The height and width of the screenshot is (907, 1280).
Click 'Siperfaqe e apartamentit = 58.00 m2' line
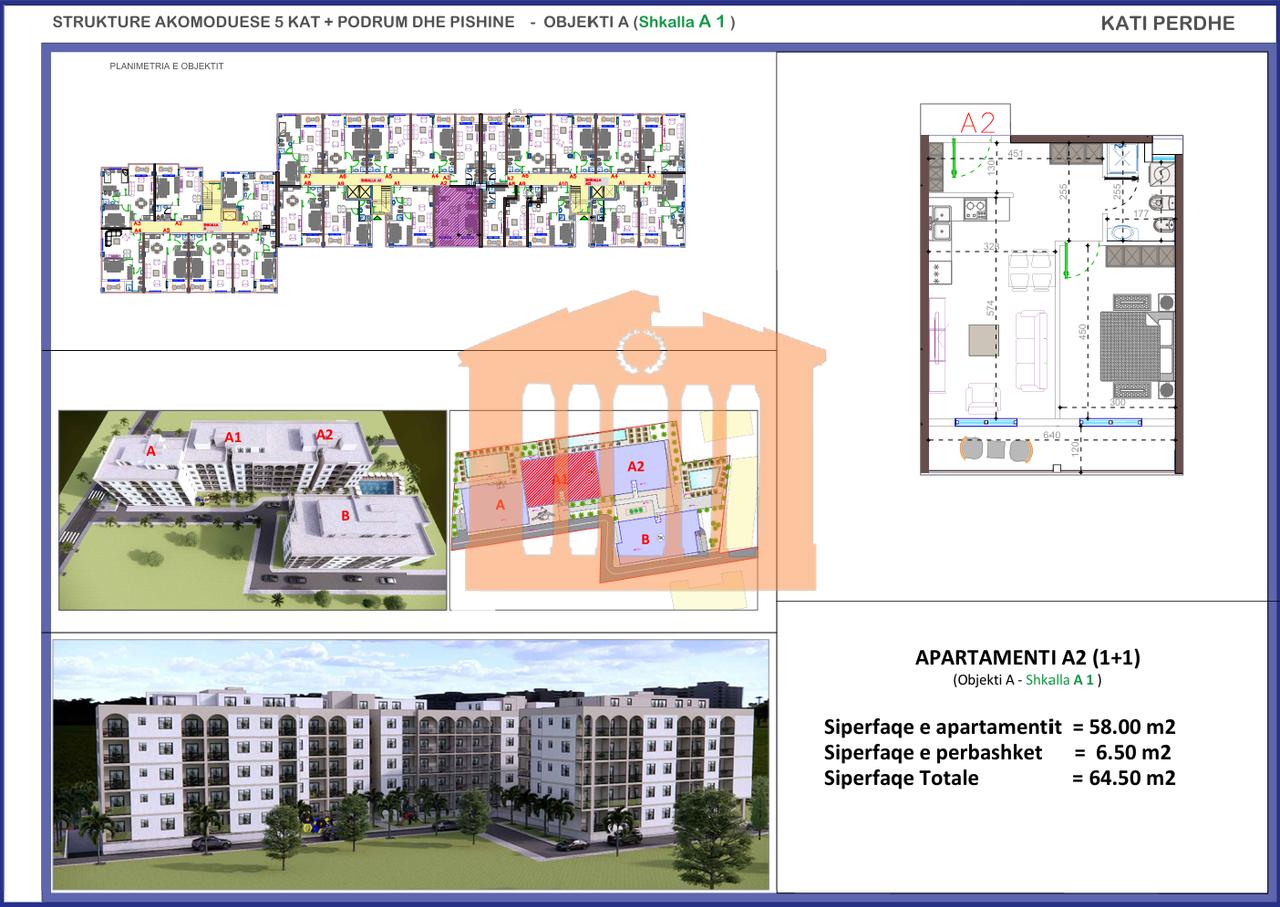coord(999,726)
